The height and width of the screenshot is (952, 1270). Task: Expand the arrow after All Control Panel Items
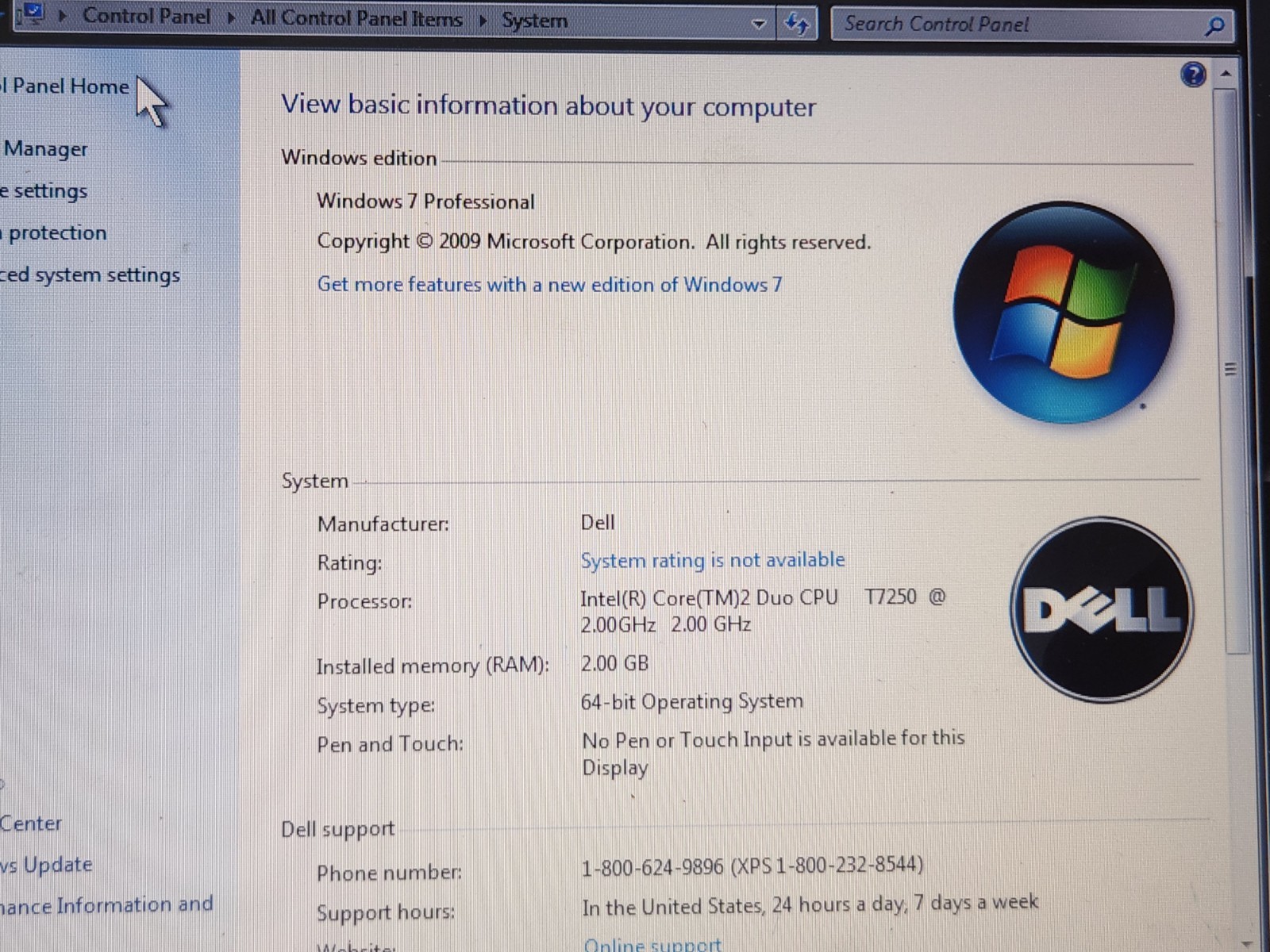(x=483, y=21)
